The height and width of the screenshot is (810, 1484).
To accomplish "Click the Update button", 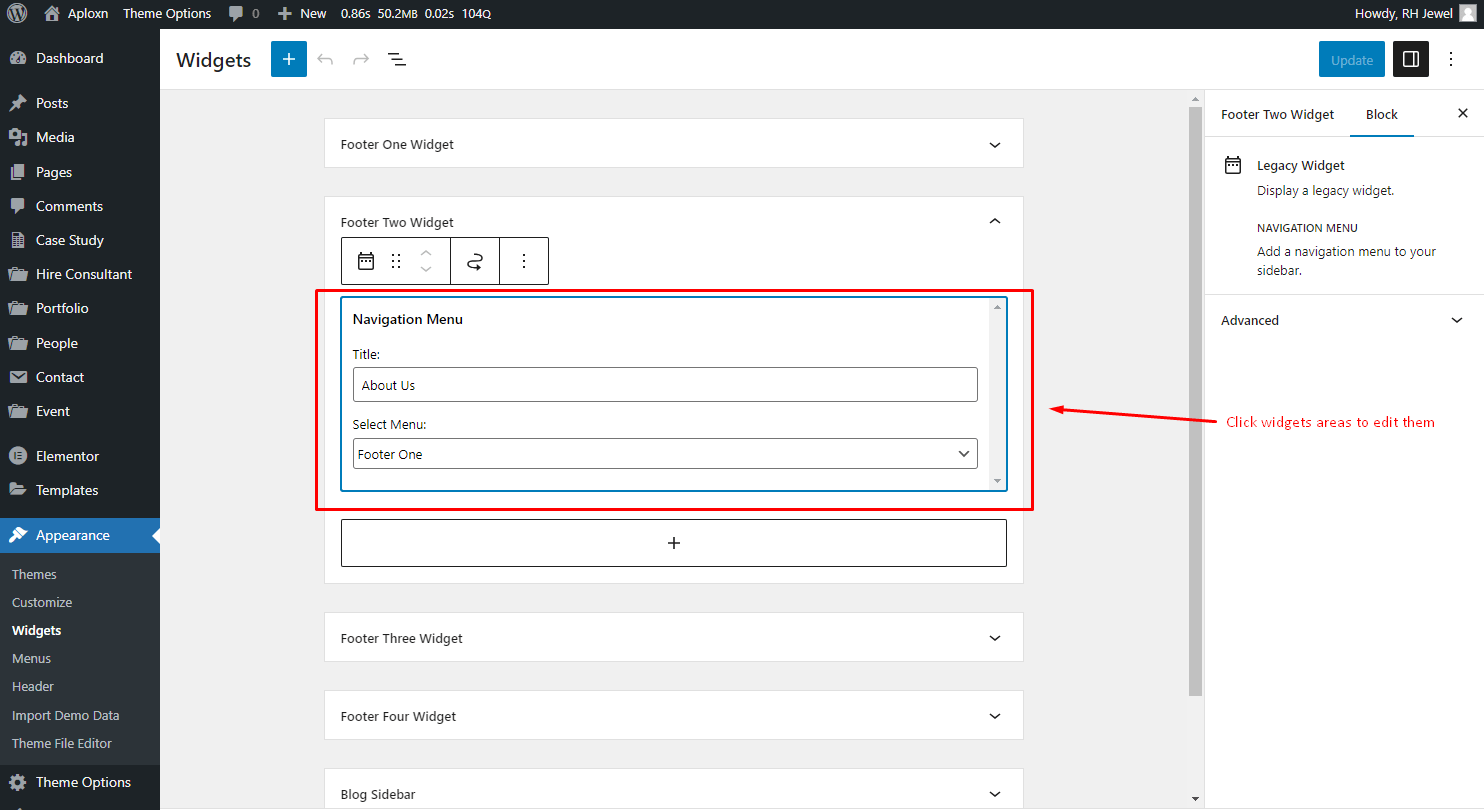I will (x=1352, y=59).
